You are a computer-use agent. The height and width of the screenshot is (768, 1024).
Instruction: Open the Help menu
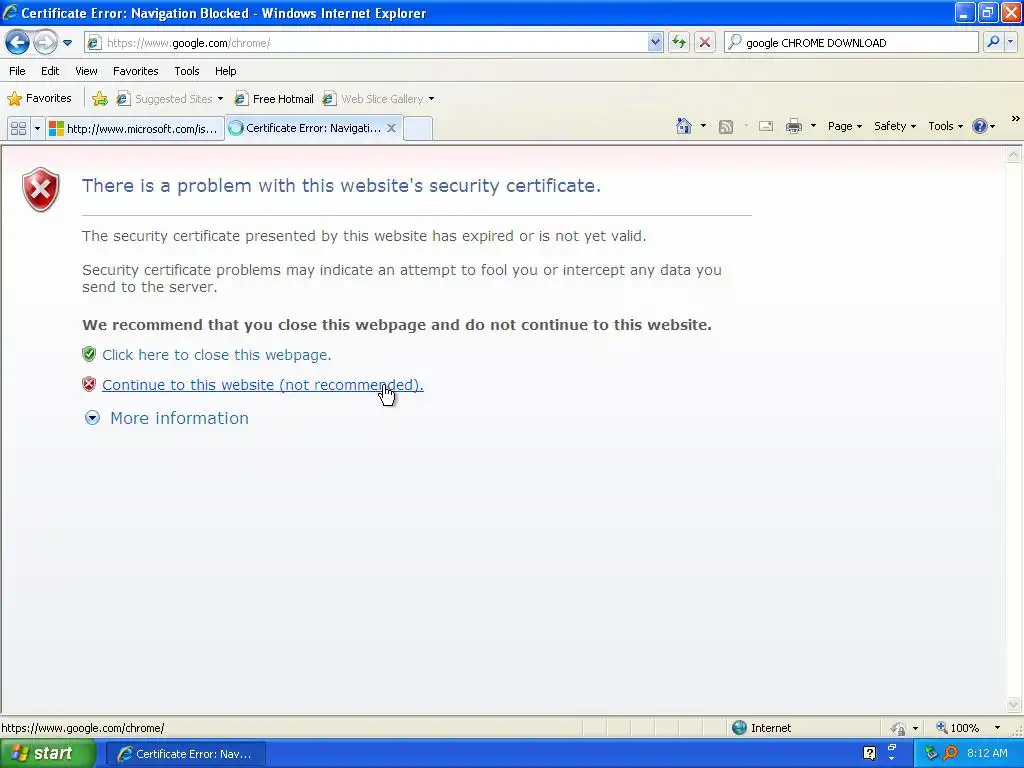click(x=226, y=71)
